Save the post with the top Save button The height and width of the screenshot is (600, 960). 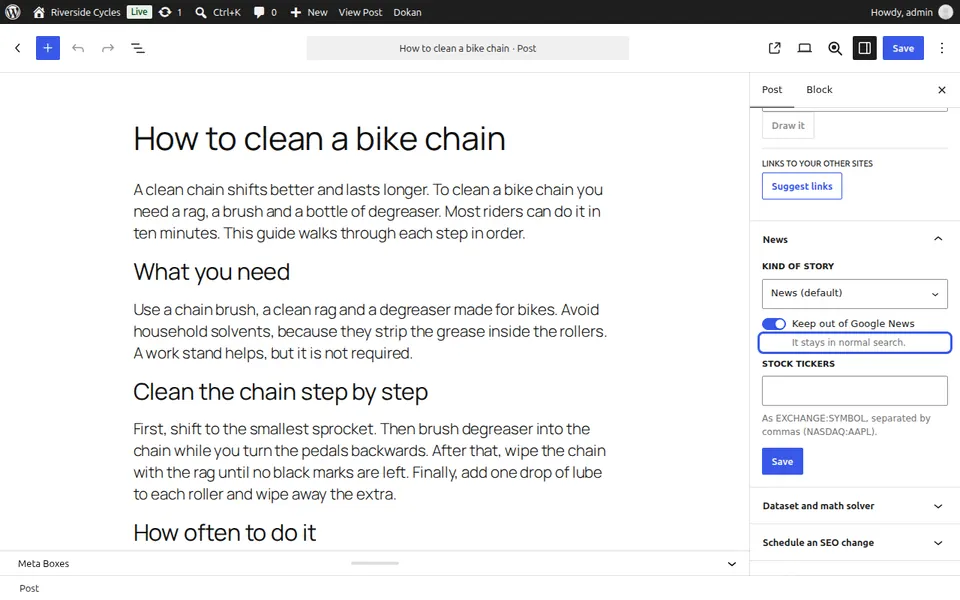[903, 48]
